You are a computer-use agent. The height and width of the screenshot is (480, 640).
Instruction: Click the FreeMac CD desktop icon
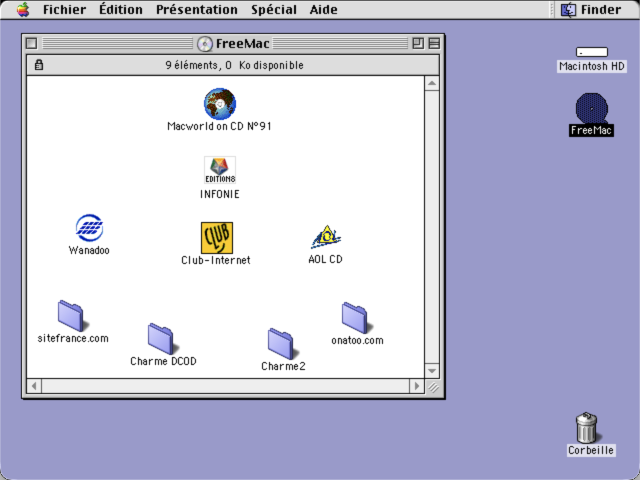(591, 108)
